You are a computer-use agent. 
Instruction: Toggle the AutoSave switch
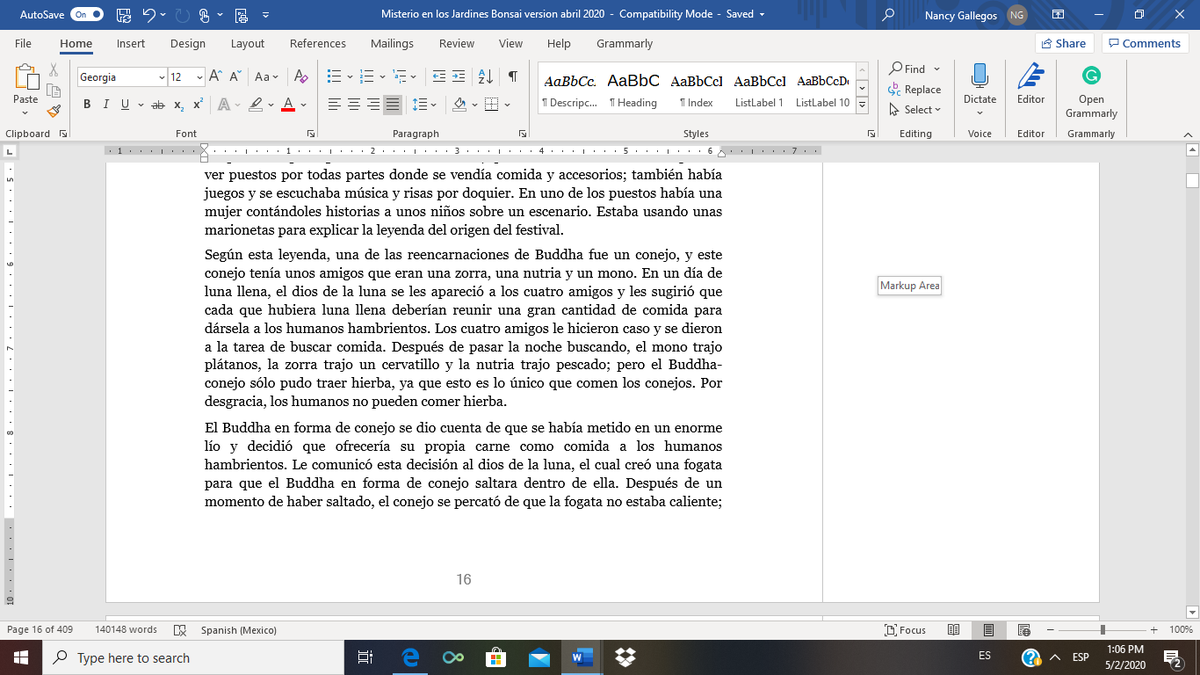point(87,15)
